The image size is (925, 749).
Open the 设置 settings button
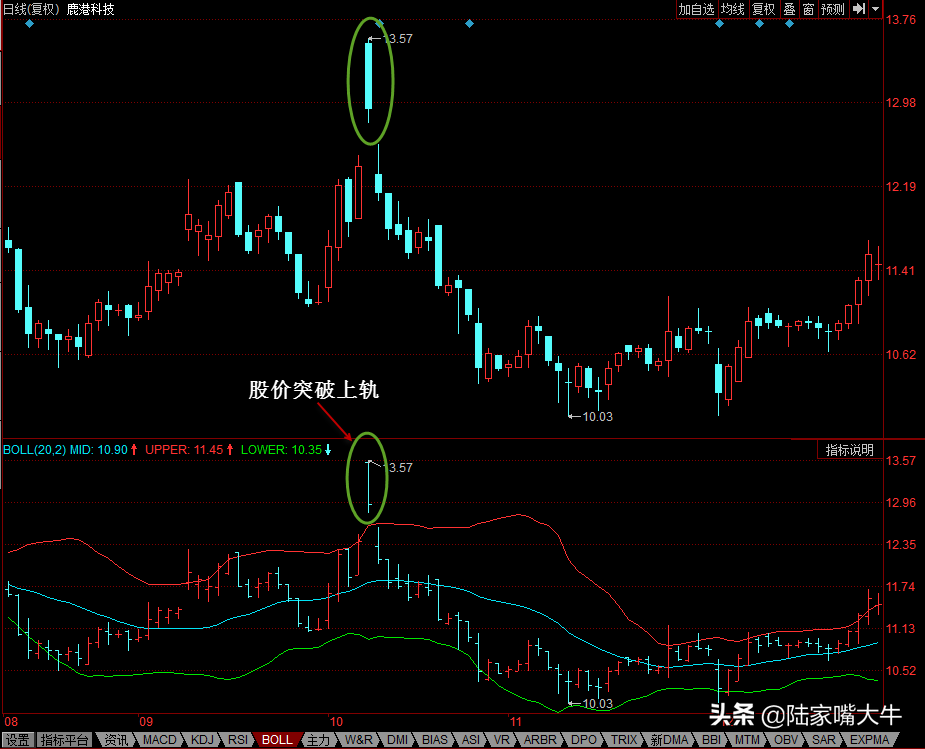coord(18,740)
